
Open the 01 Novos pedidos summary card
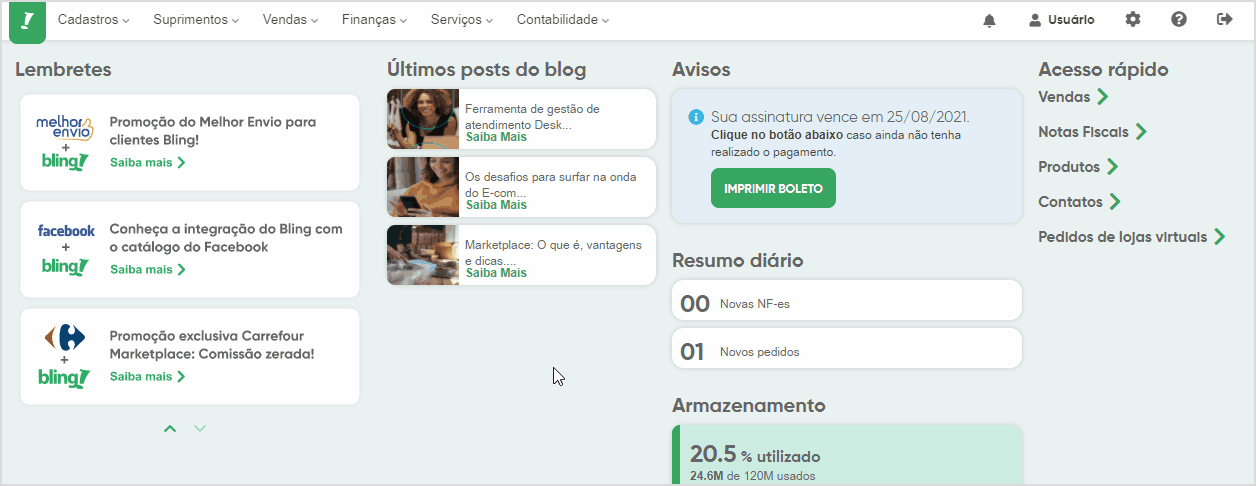point(847,348)
